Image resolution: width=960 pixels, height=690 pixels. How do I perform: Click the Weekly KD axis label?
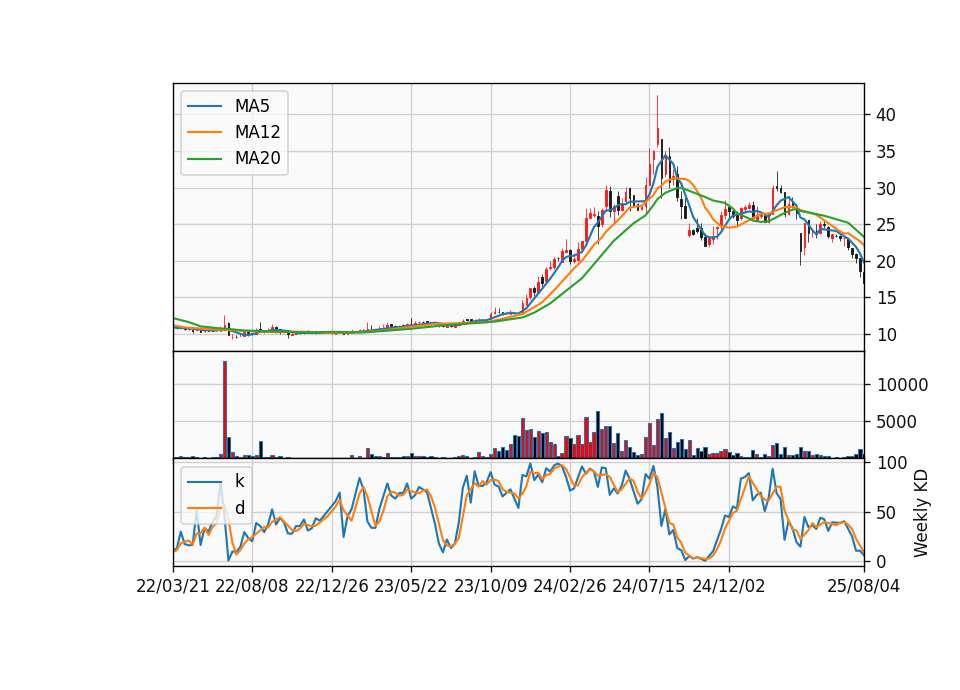click(x=920, y=513)
